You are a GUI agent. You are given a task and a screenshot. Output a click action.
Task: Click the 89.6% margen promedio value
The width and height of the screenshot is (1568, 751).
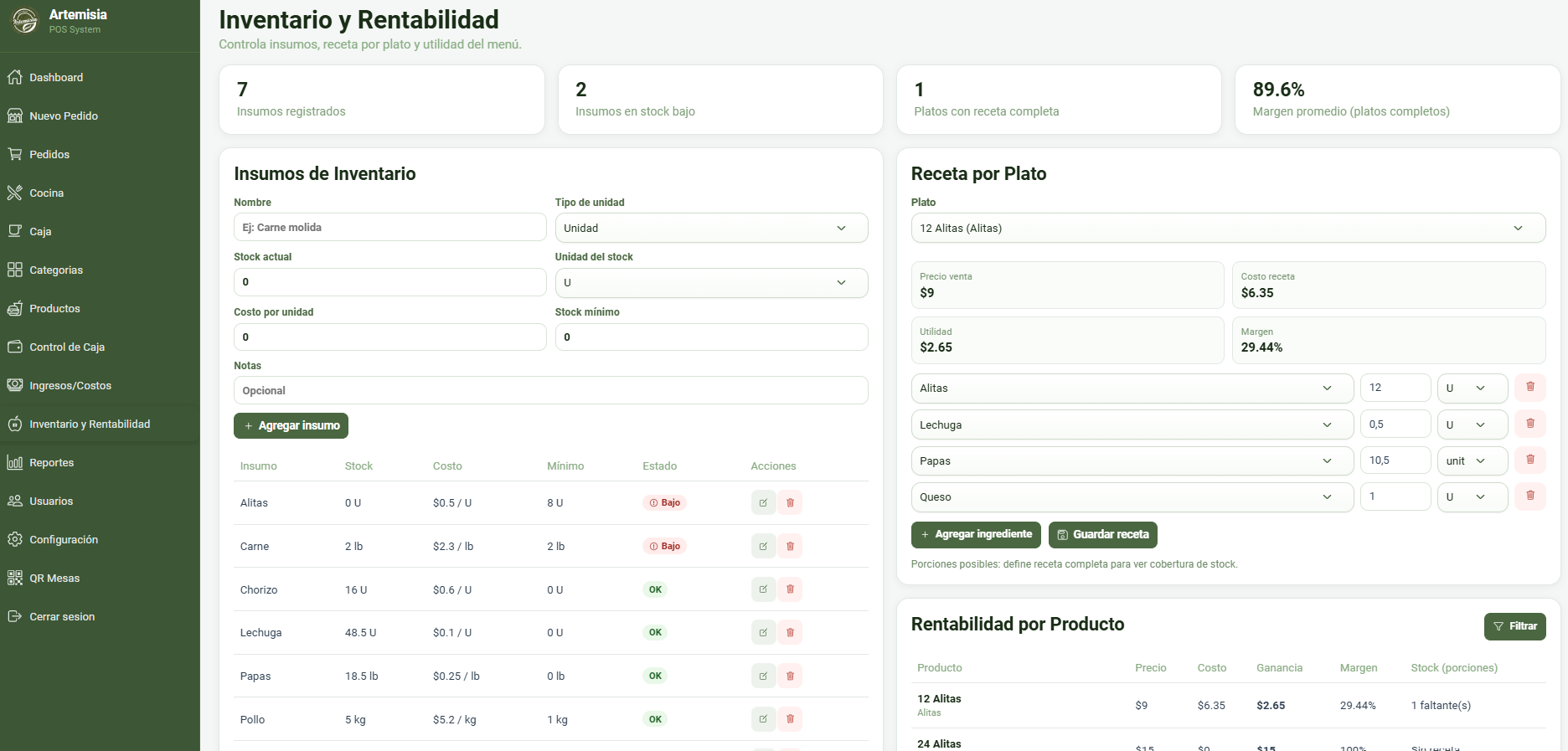click(x=1278, y=90)
